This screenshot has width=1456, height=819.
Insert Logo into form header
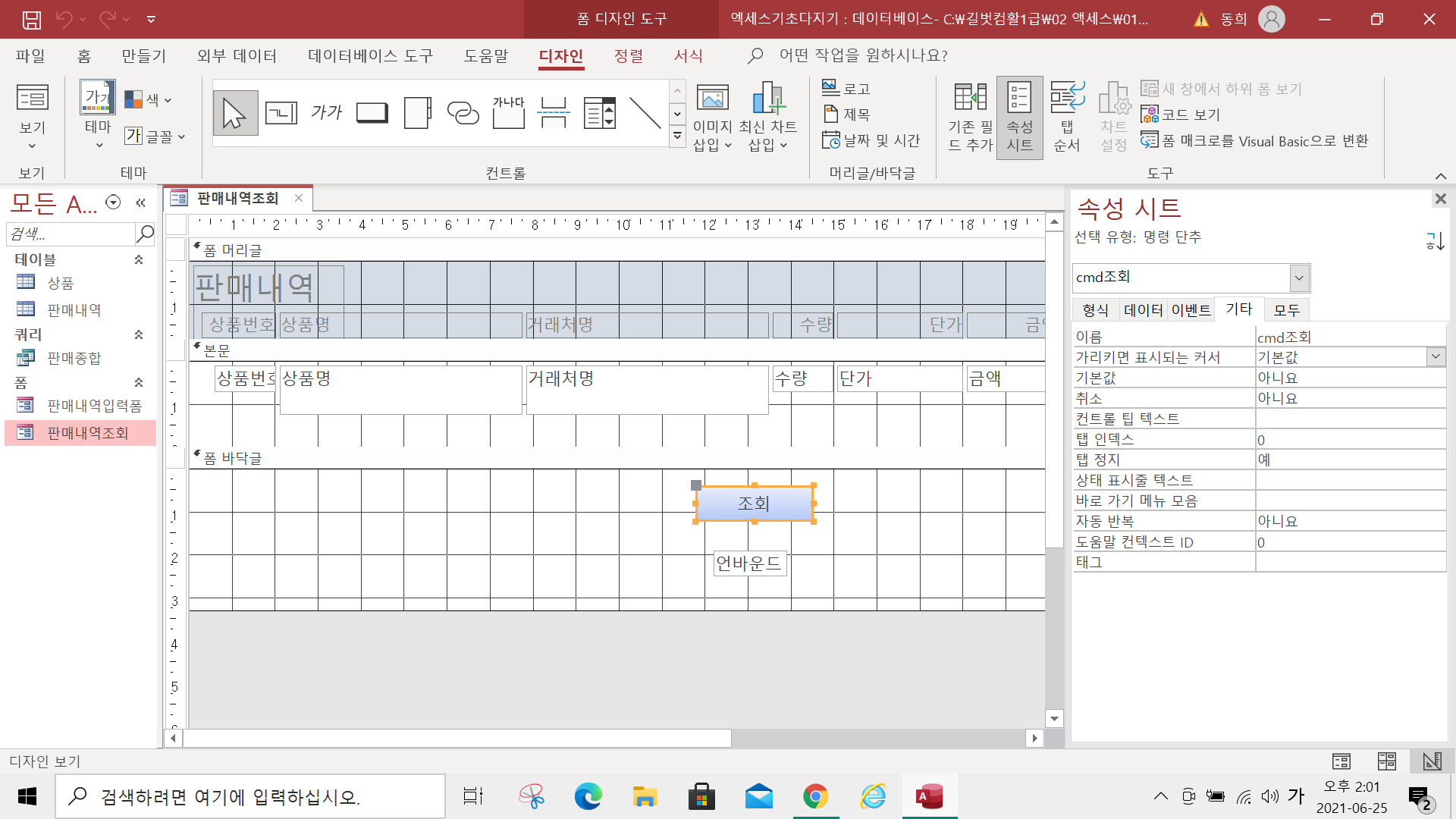(x=846, y=89)
